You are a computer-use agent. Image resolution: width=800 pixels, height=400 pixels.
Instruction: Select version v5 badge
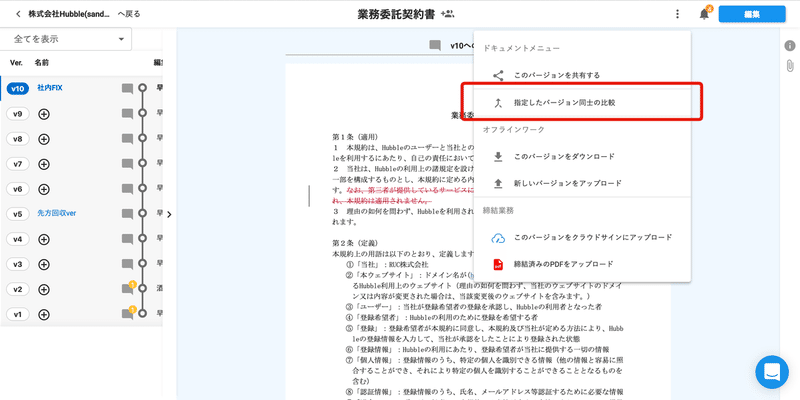[18, 214]
